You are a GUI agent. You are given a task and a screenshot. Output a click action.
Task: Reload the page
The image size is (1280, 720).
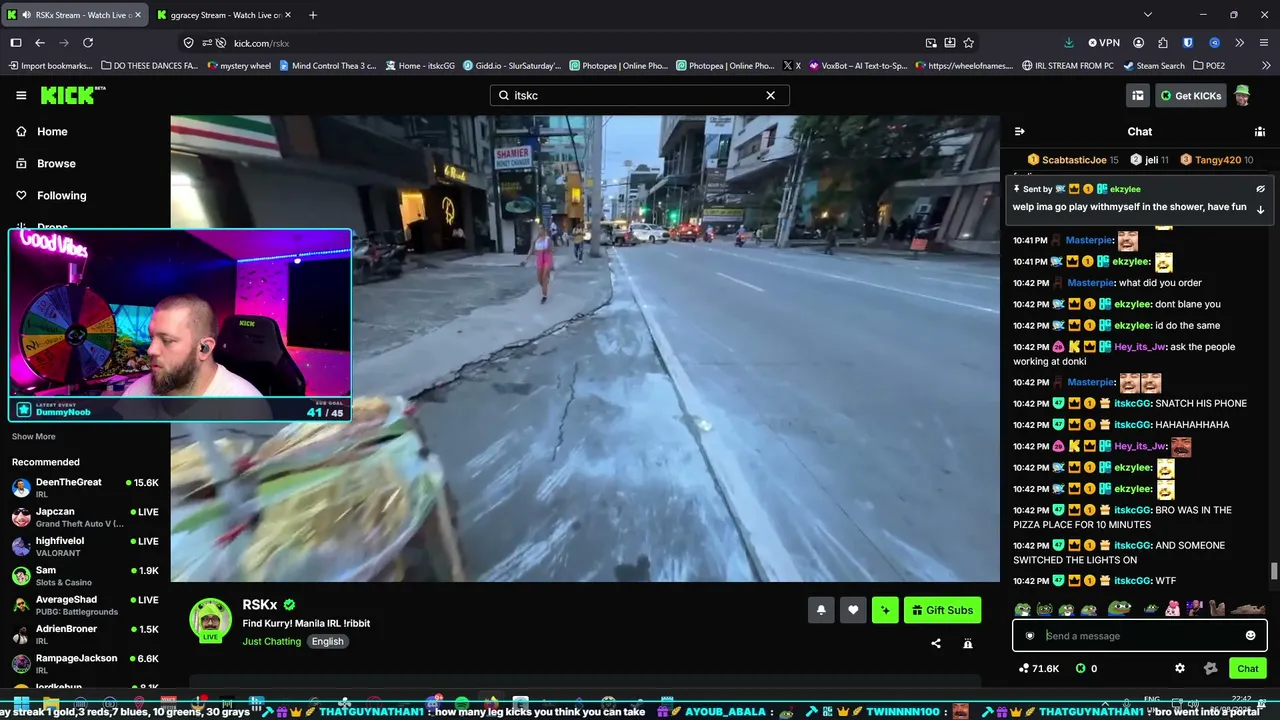pos(88,43)
